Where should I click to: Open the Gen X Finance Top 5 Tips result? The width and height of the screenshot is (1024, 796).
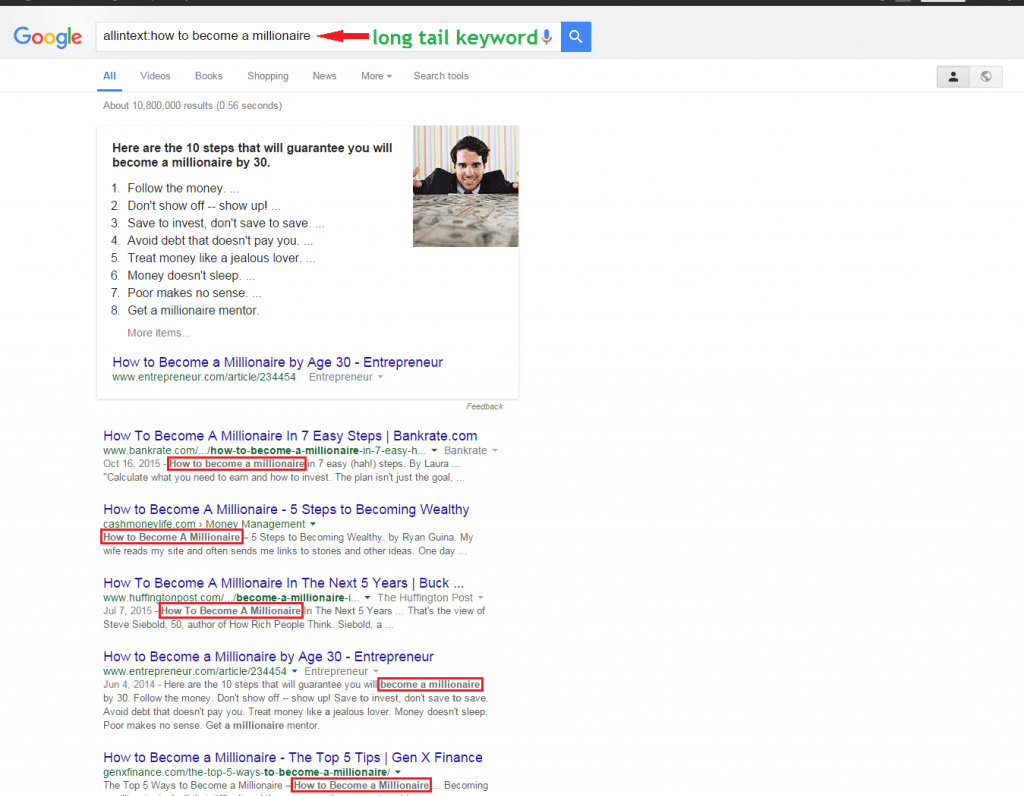(293, 757)
